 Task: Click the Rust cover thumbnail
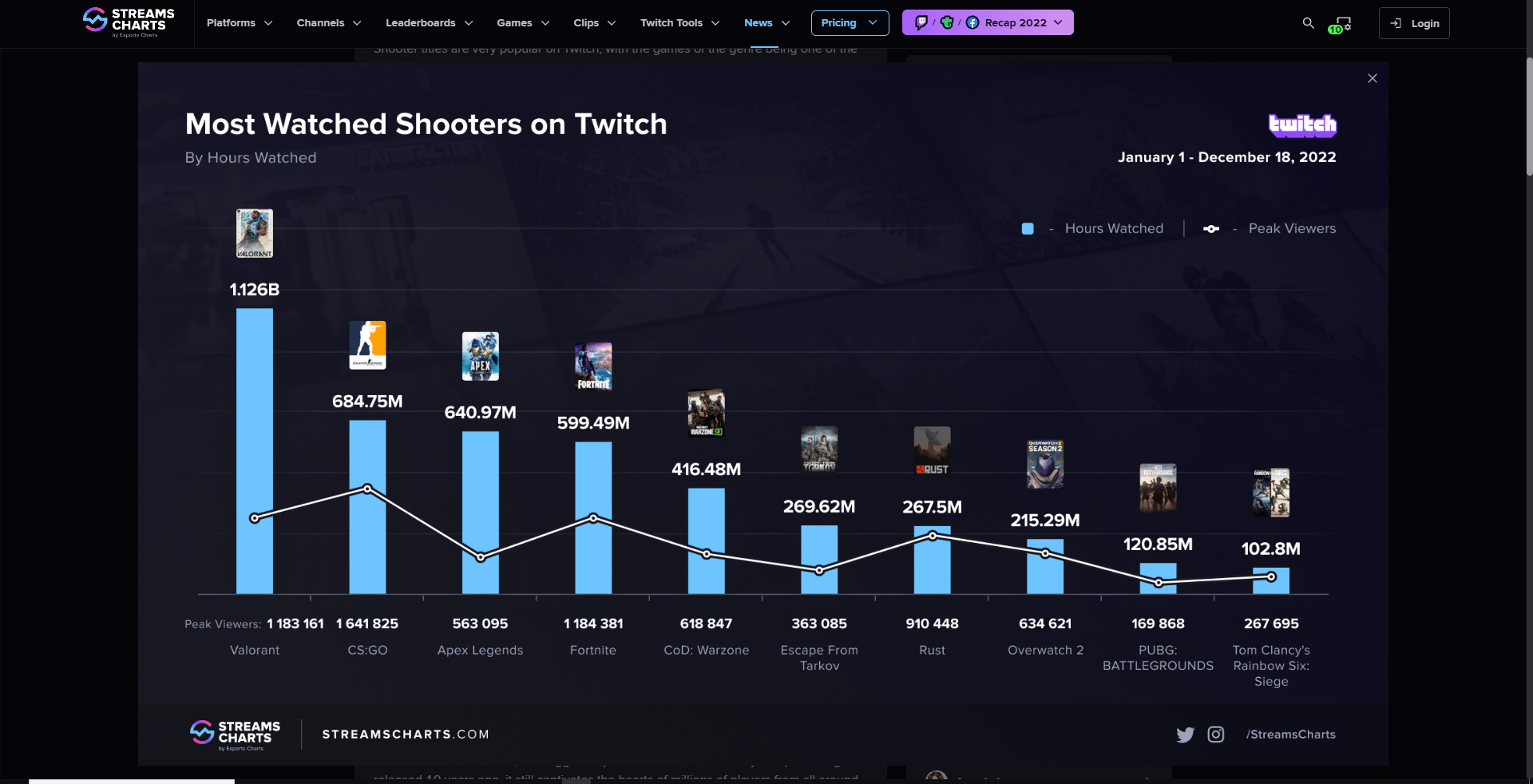[933, 450]
